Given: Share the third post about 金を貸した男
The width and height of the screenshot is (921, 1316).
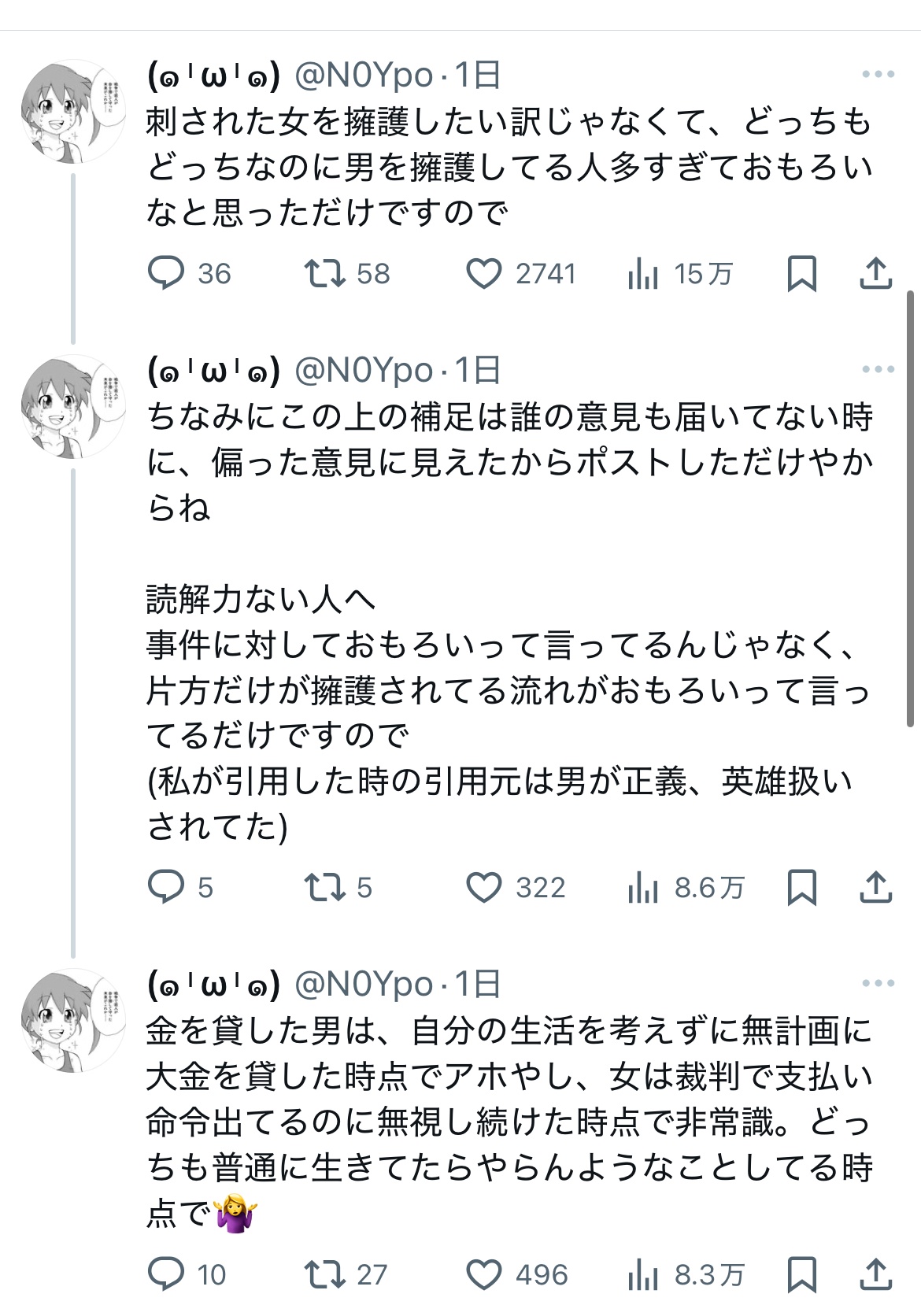Looking at the screenshot, I should click(x=875, y=1274).
